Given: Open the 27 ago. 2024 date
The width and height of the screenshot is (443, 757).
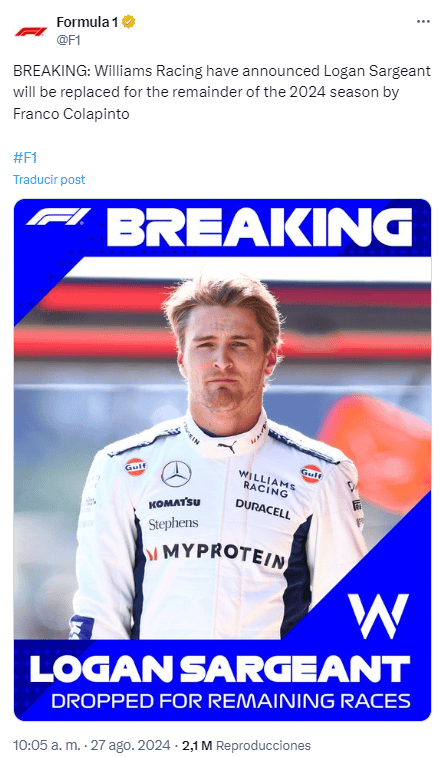Looking at the screenshot, I should point(130,745).
